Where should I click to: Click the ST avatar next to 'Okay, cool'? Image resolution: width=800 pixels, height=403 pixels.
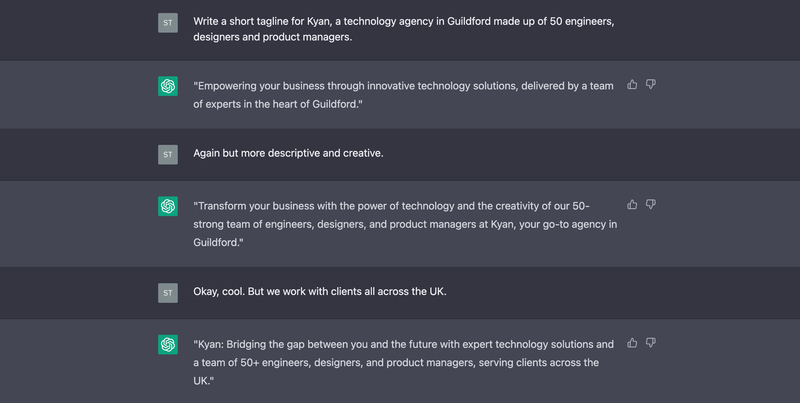coord(168,293)
